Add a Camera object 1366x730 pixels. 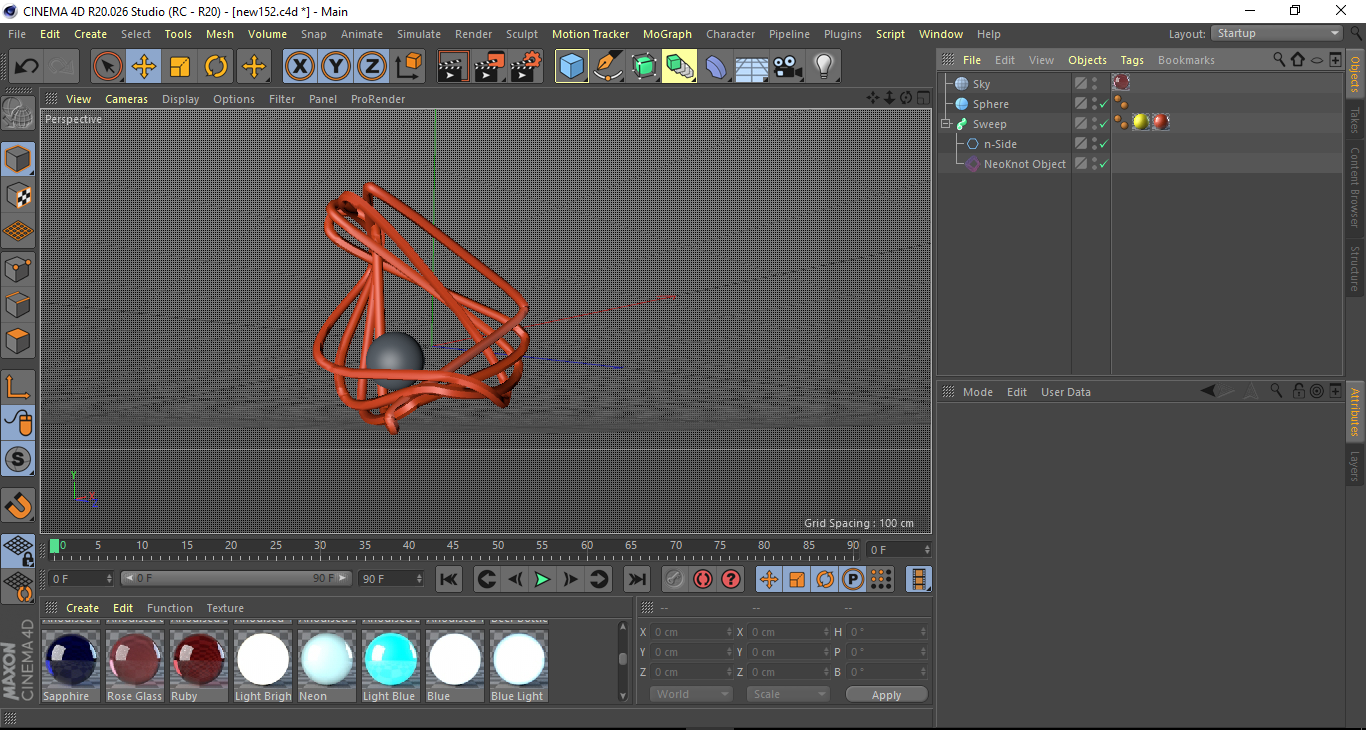coord(787,67)
